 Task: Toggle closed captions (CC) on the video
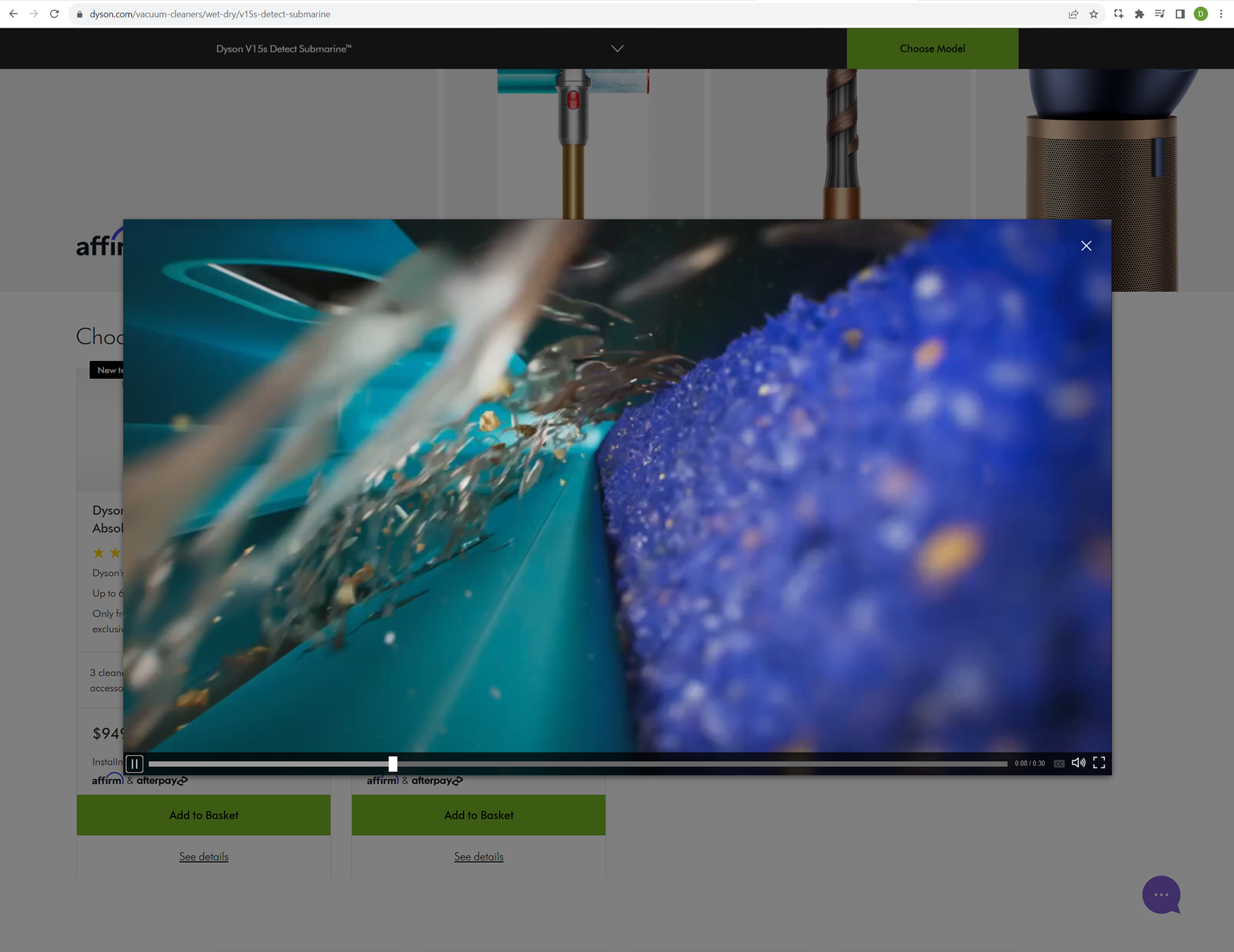[1059, 763]
